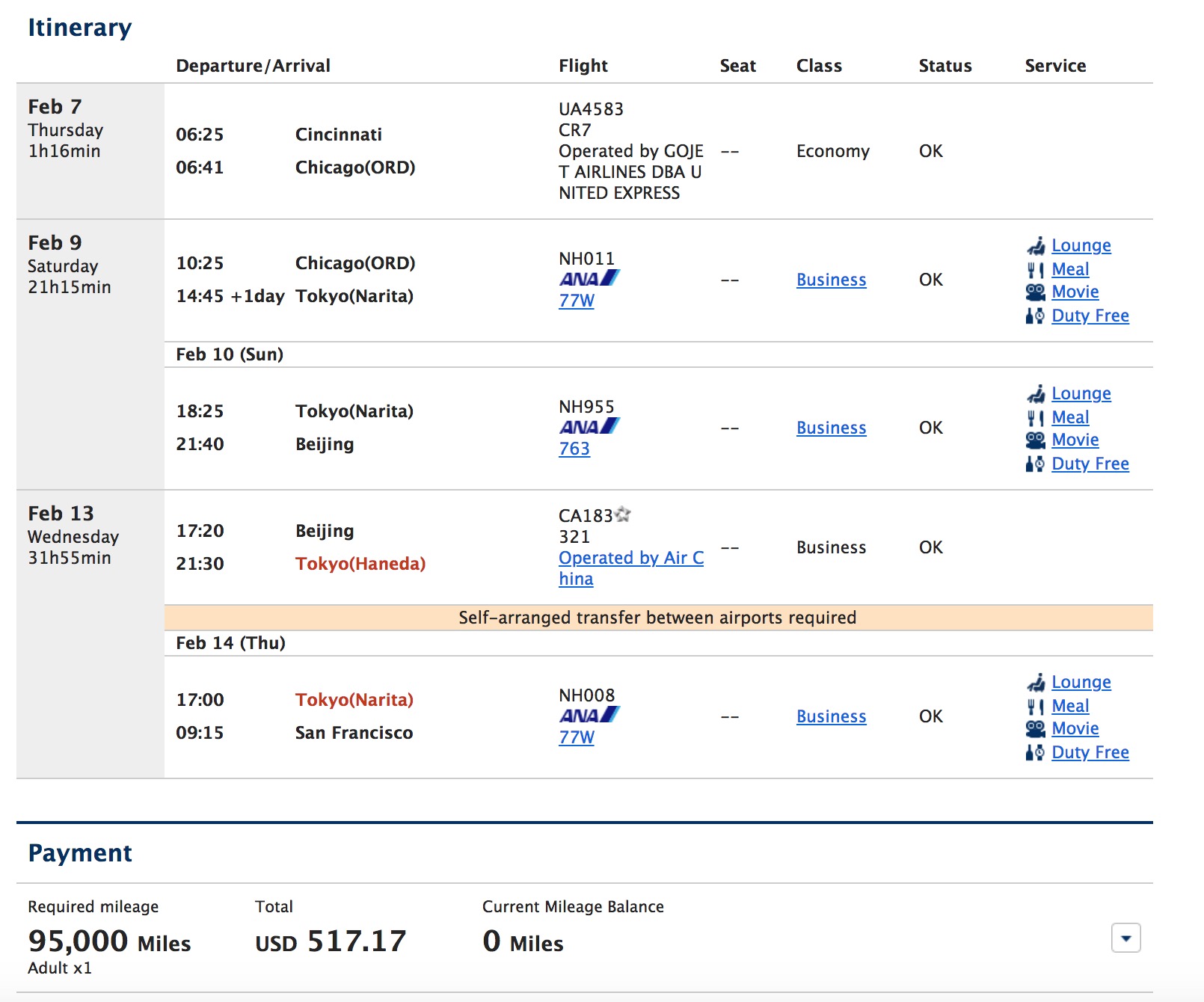Open the 763 aircraft link for NH955

coord(574,449)
